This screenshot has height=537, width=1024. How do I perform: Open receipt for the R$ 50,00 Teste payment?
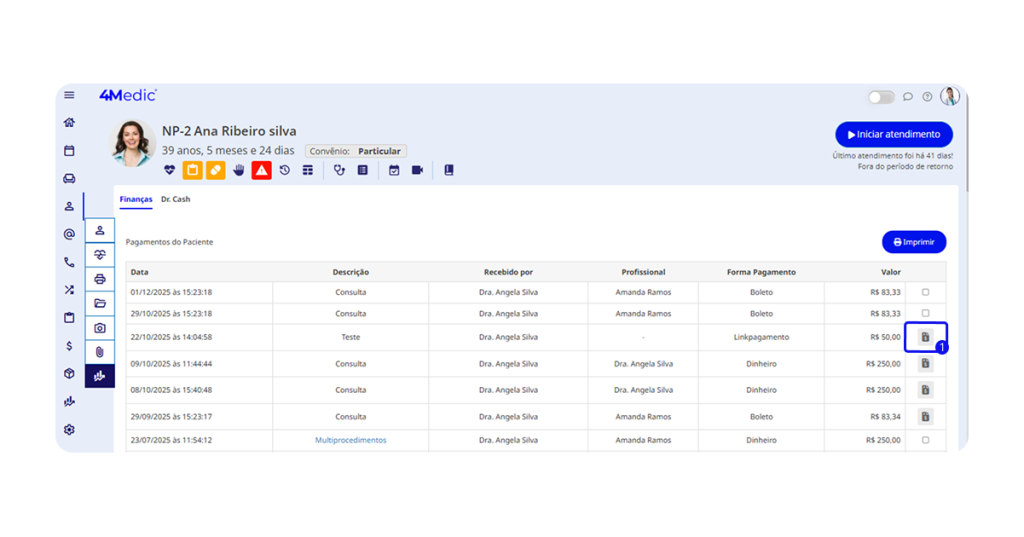coord(925,338)
